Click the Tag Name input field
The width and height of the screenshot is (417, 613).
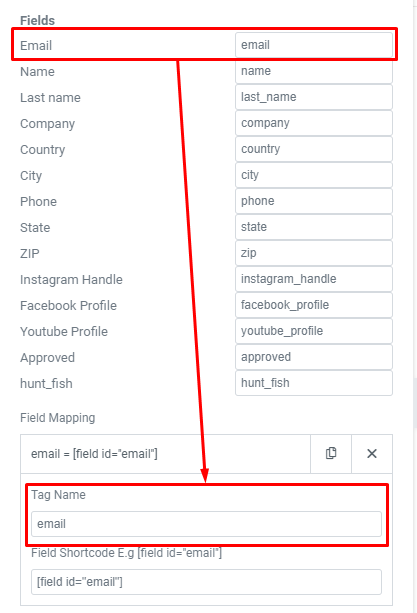click(206, 524)
